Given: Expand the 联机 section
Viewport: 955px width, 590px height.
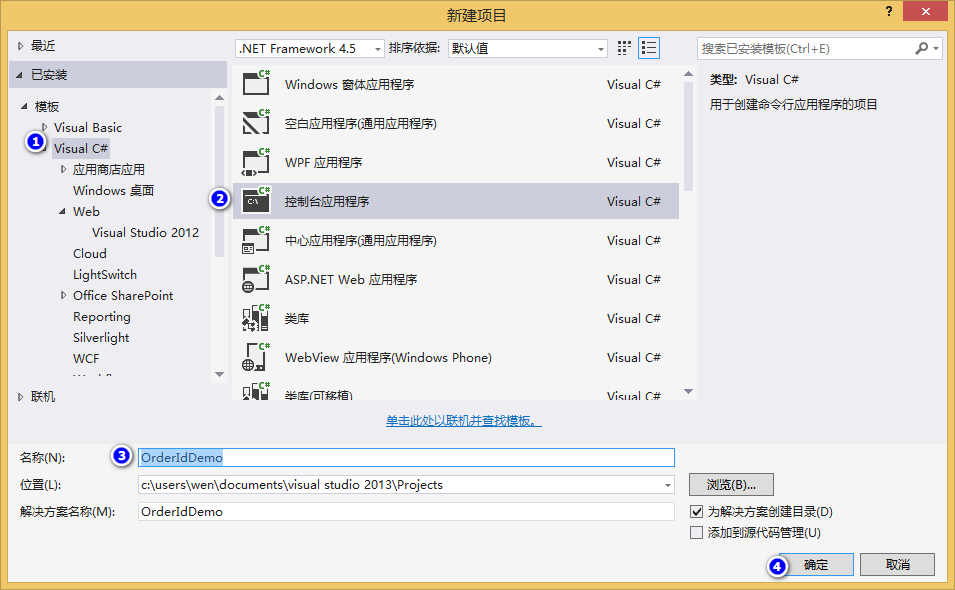Looking at the screenshot, I should coord(20,397).
